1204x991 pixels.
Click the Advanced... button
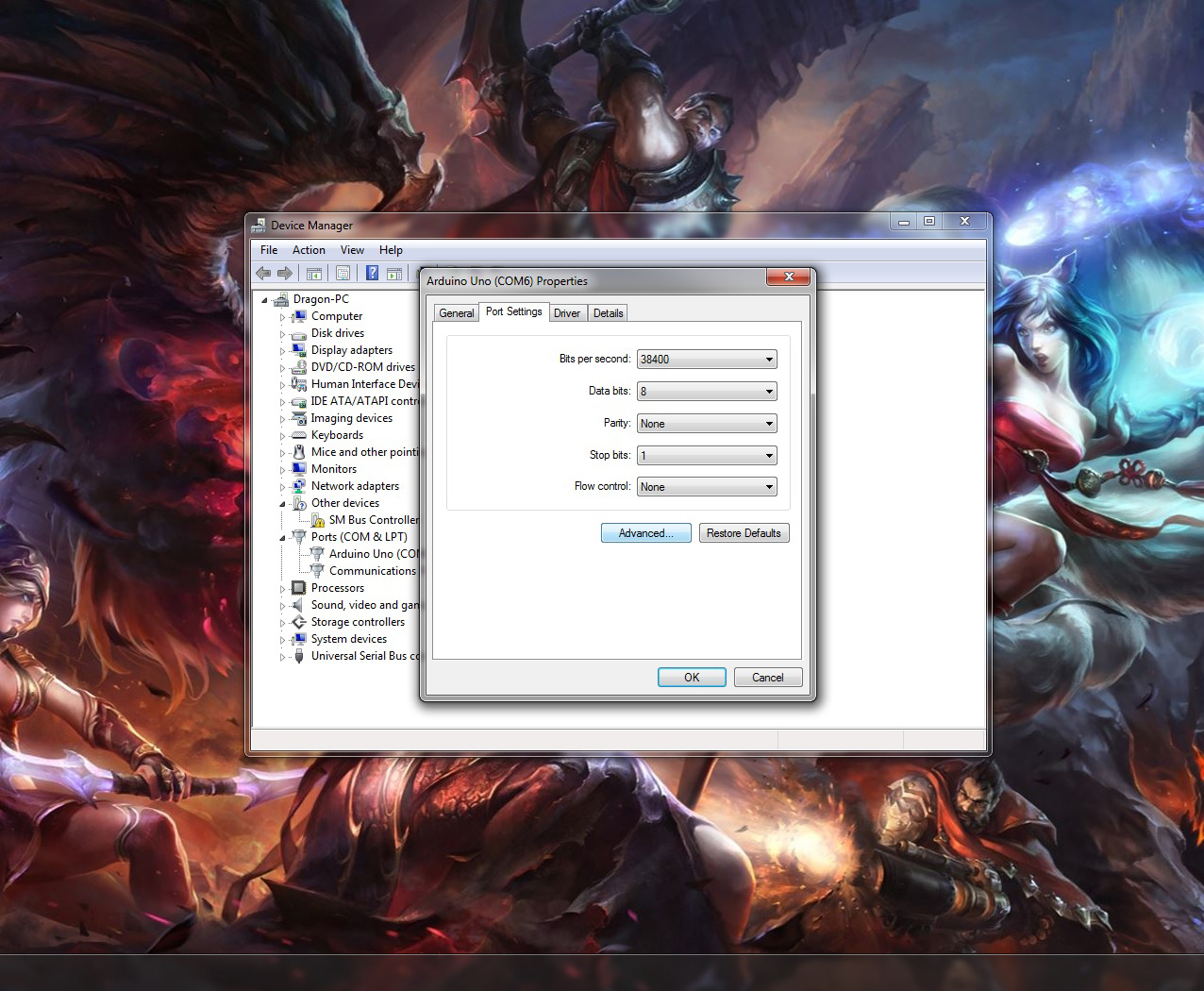tap(646, 533)
